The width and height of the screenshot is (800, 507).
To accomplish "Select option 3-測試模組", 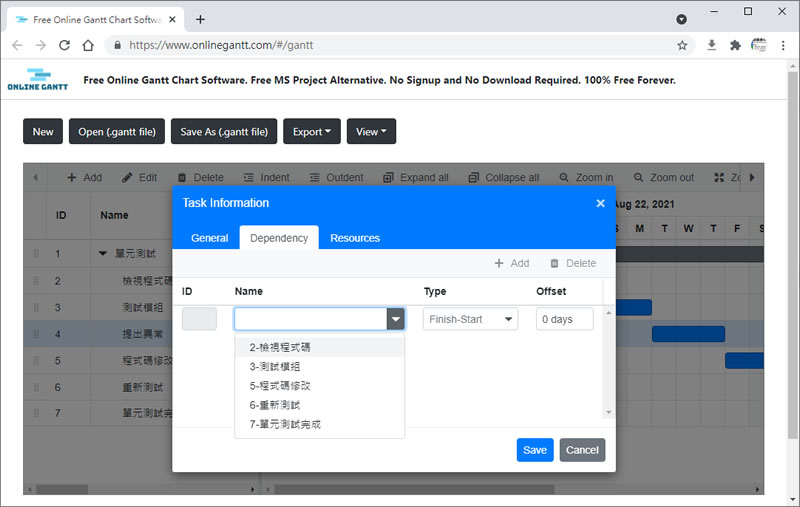I will pos(319,367).
